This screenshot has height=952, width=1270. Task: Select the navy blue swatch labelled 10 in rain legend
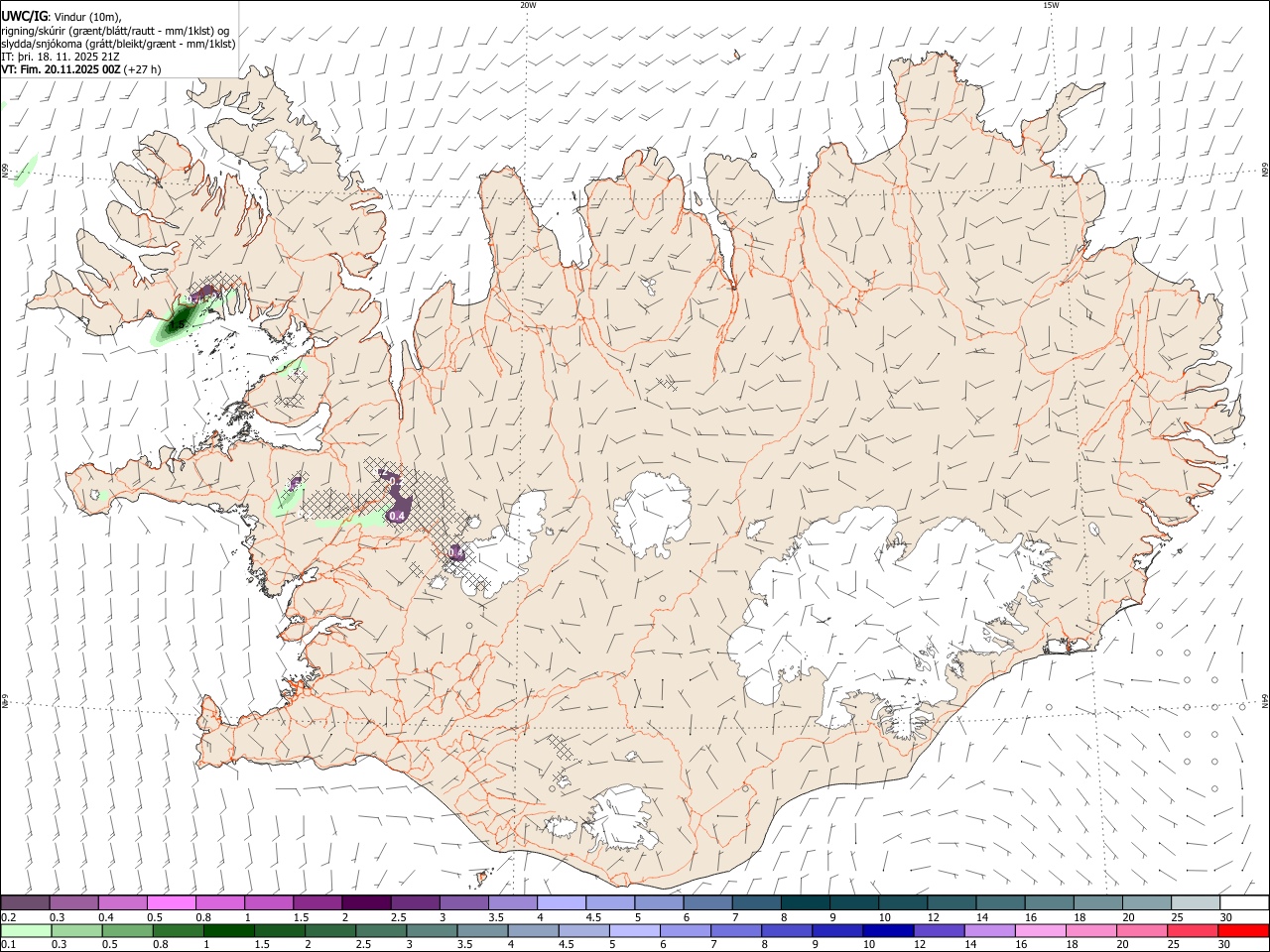point(888,930)
